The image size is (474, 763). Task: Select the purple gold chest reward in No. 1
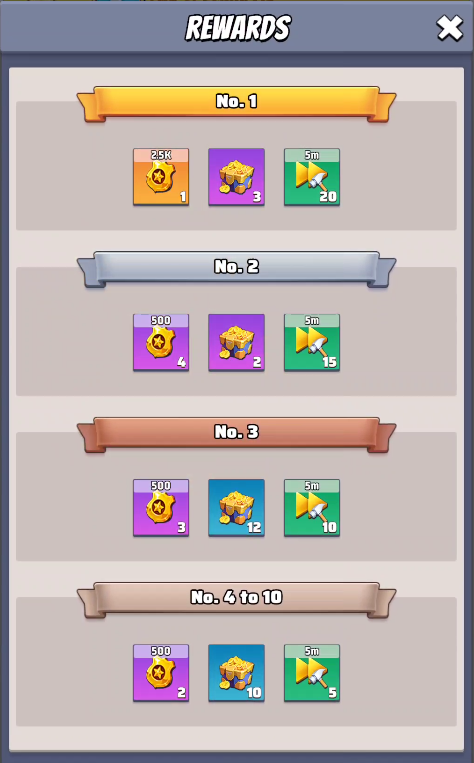pyautogui.click(x=237, y=177)
